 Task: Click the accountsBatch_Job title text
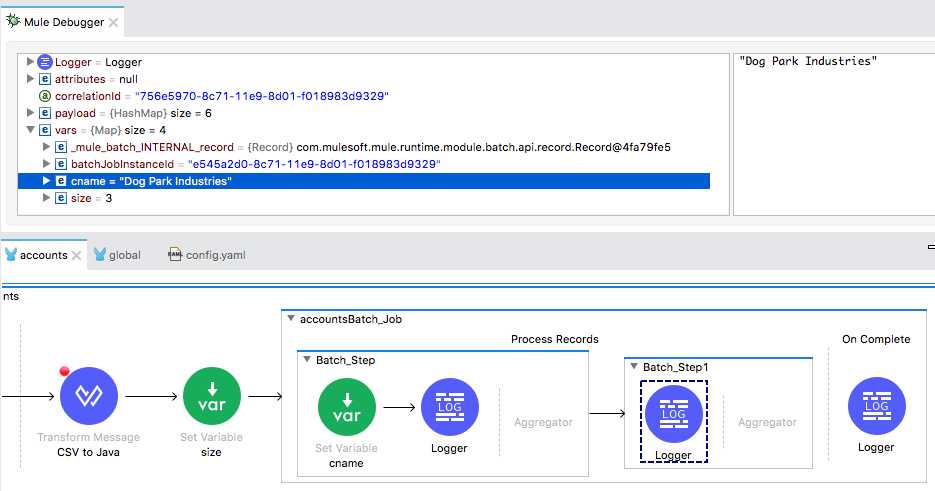pos(351,319)
